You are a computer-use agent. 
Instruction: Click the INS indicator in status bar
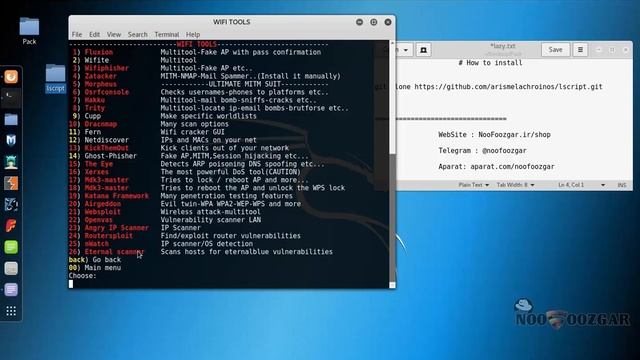click(622, 185)
